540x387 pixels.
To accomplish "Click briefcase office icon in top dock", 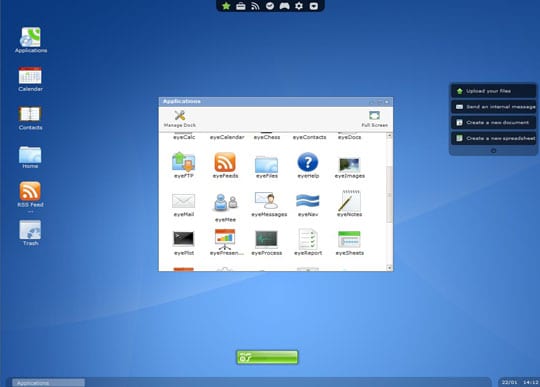I will tap(241, 6).
